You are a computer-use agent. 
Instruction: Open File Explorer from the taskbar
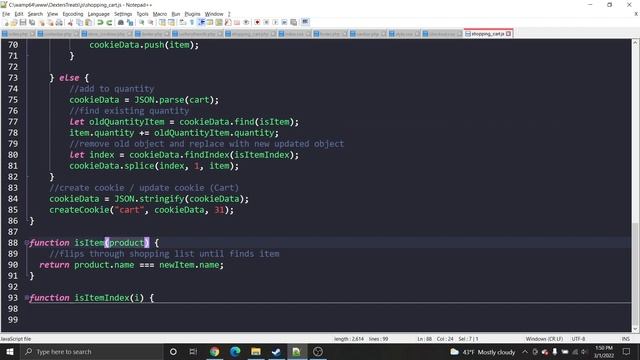pos(256,352)
